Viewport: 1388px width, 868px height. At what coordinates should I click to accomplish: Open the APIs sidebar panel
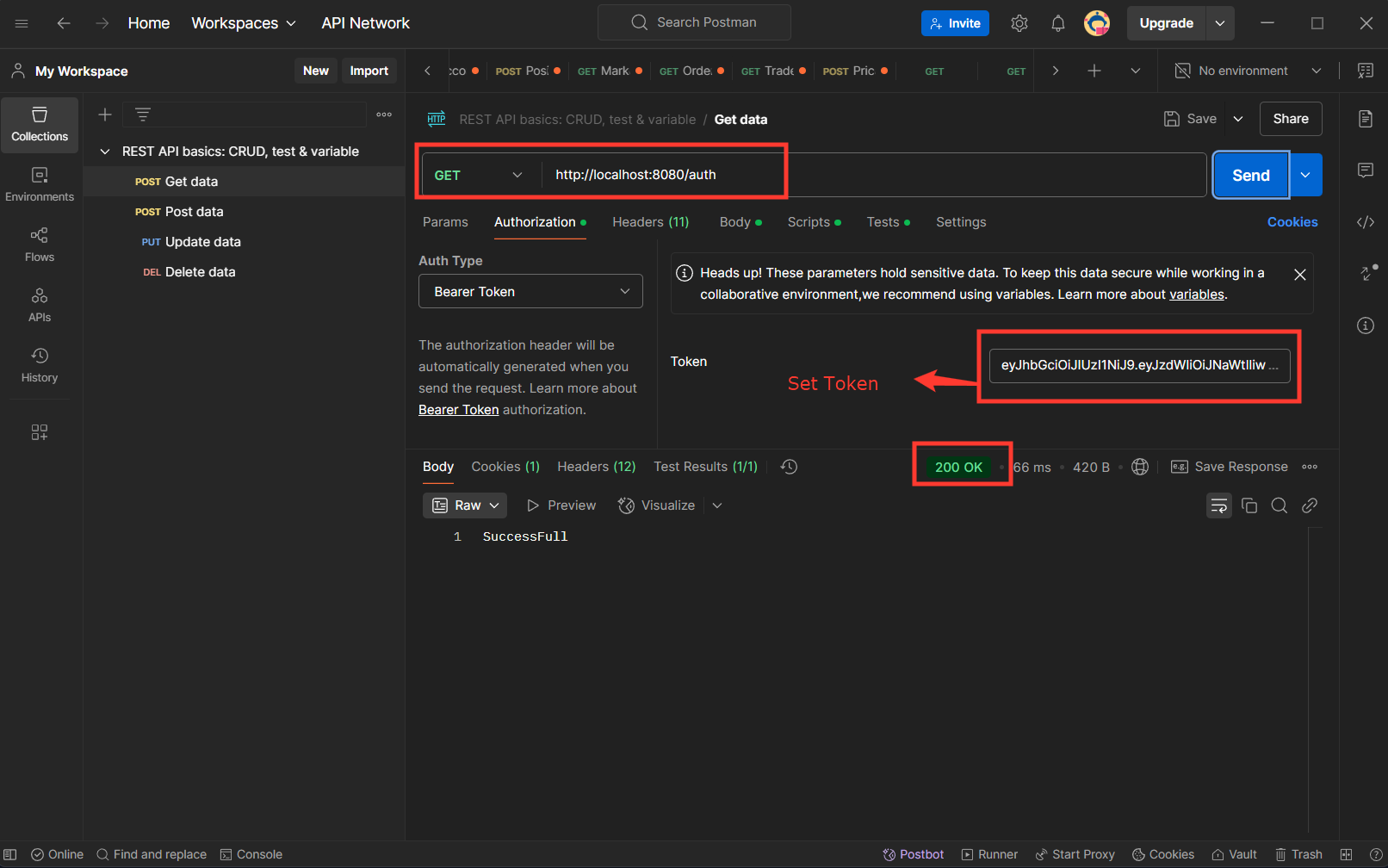40,306
